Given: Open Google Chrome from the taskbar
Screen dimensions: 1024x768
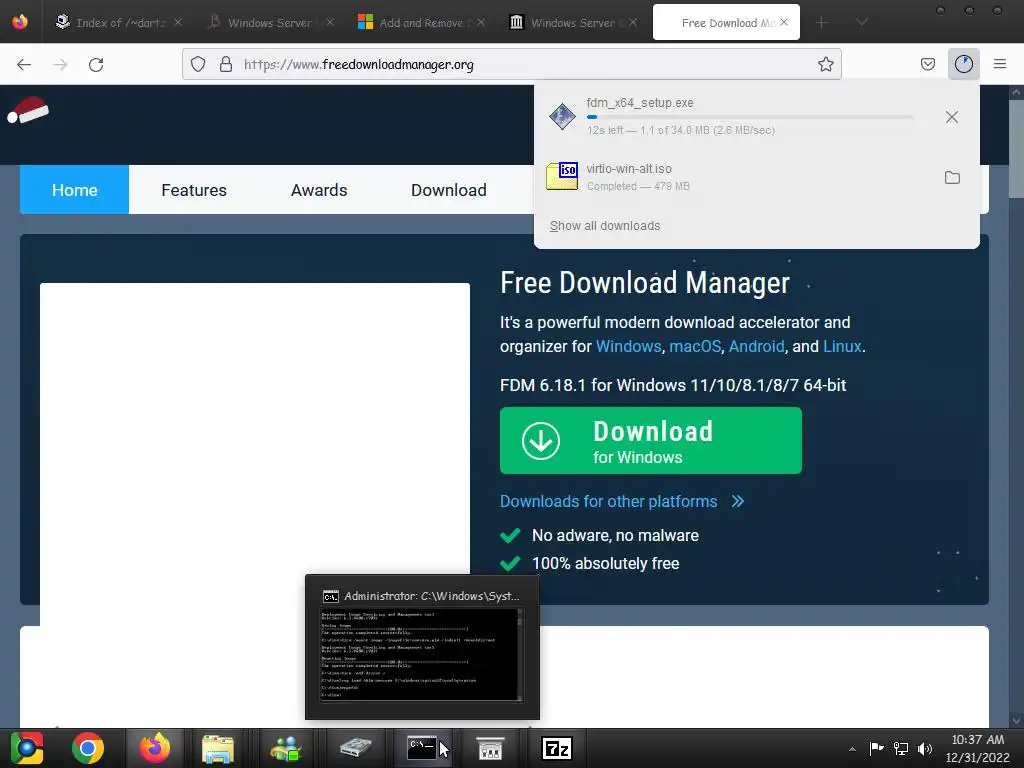Looking at the screenshot, I should (88, 748).
